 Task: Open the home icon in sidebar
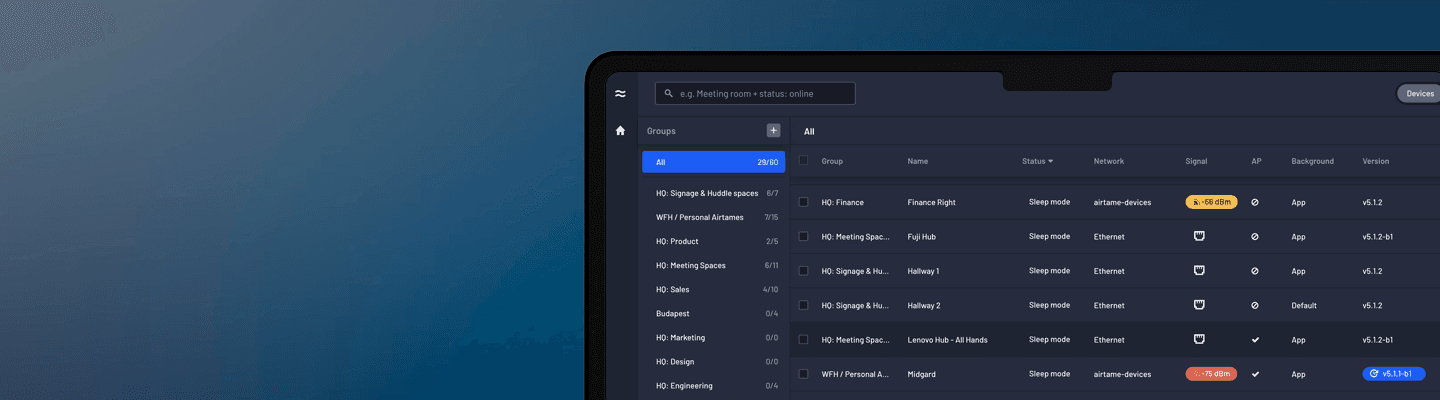coord(620,130)
